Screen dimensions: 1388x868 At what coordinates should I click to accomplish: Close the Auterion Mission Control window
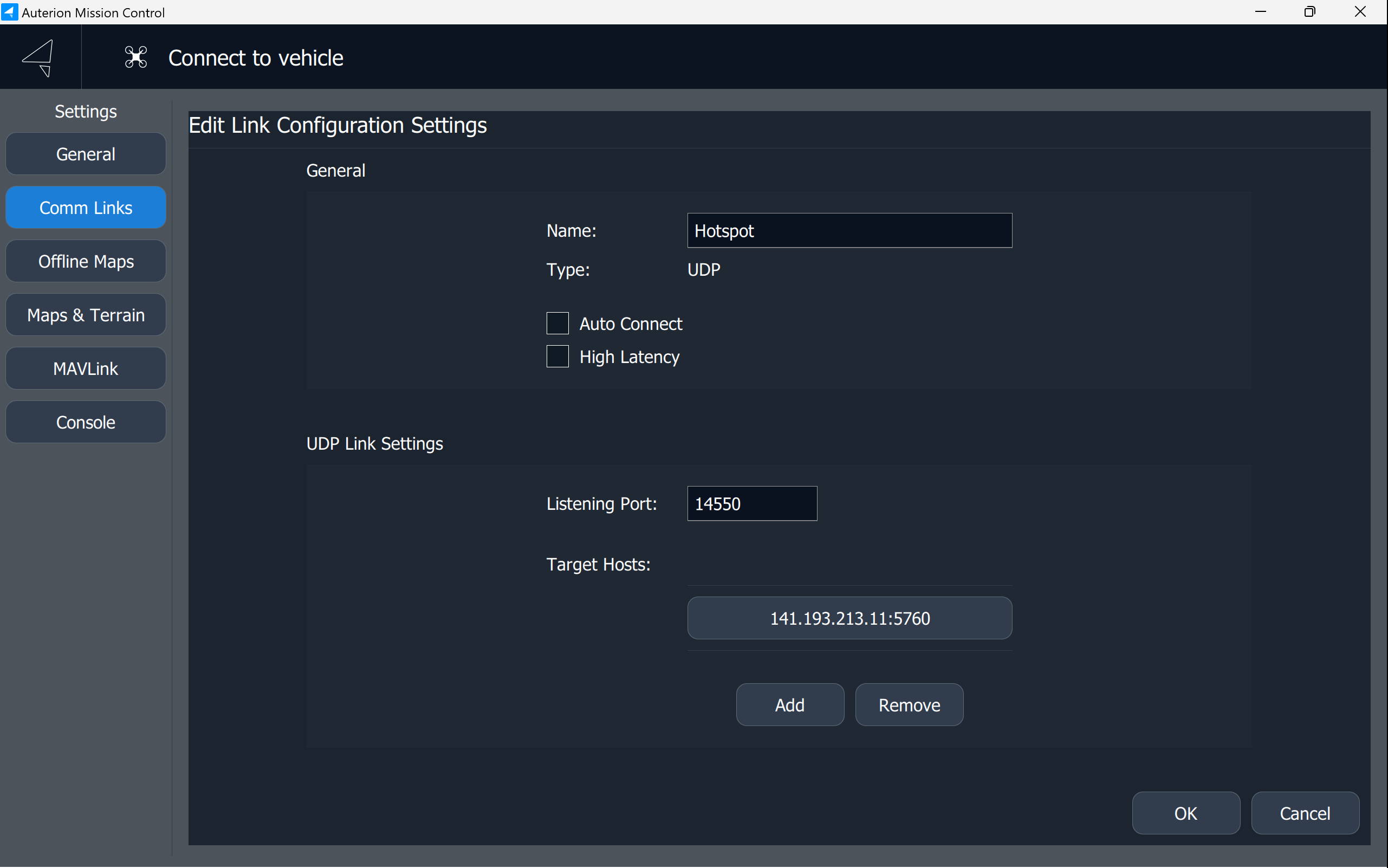point(1360,12)
